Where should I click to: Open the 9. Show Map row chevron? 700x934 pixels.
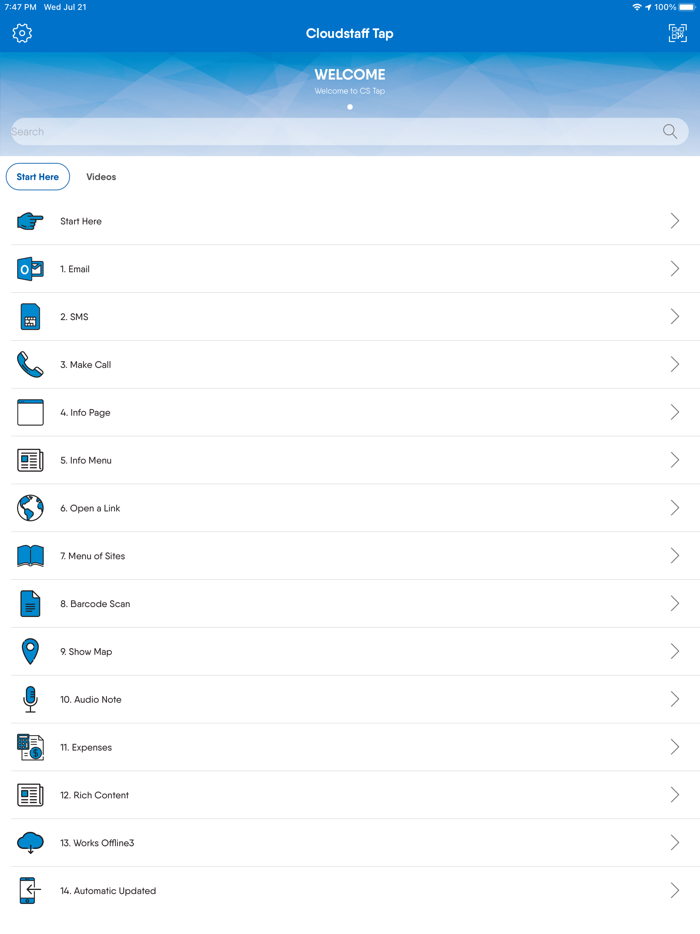tap(674, 651)
